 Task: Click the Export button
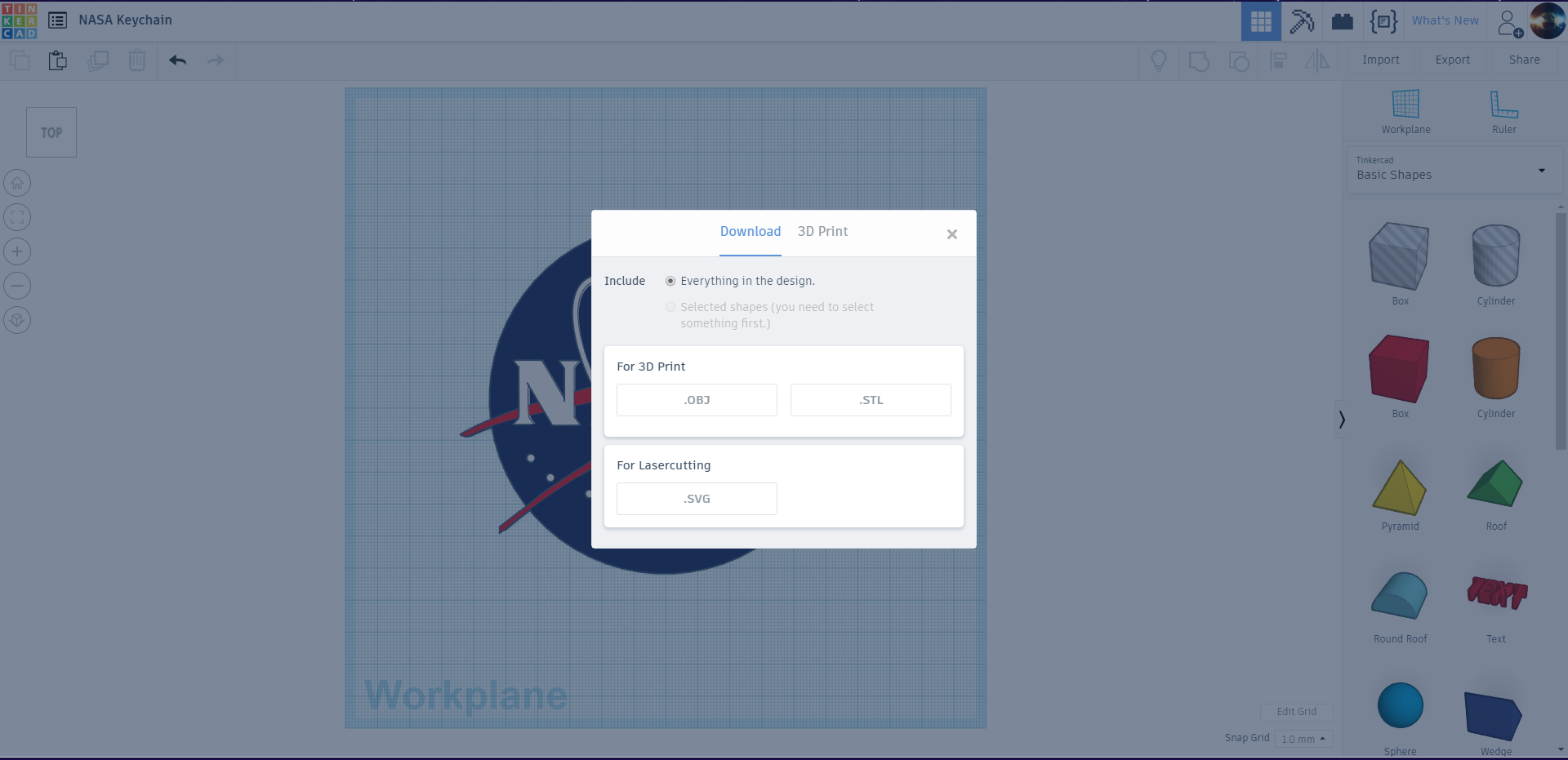1452,60
